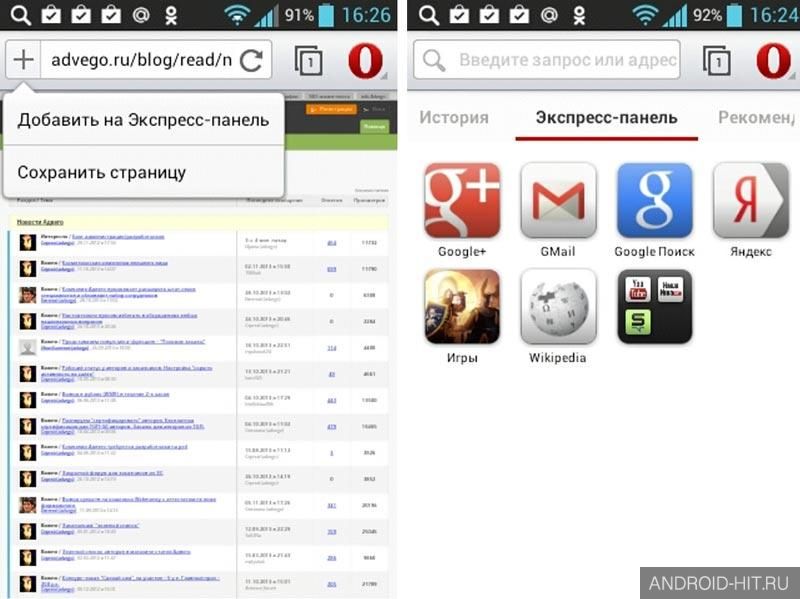Switch to the Экспресс-панель tab
The height and width of the screenshot is (599, 800).
(607, 118)
